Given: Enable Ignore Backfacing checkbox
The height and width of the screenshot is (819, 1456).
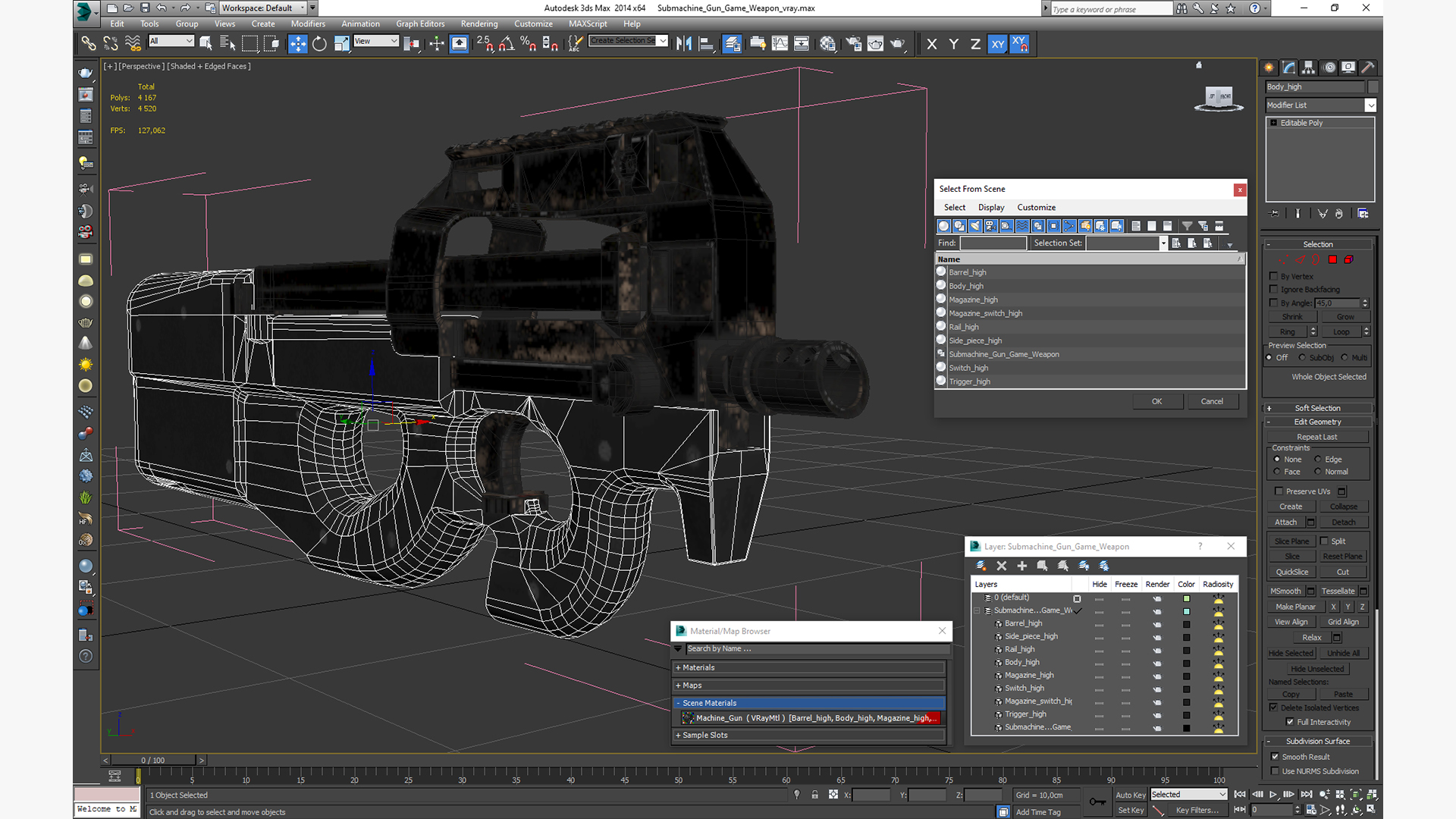Looking at the screenshot, I should click(x=1274, y=290).
